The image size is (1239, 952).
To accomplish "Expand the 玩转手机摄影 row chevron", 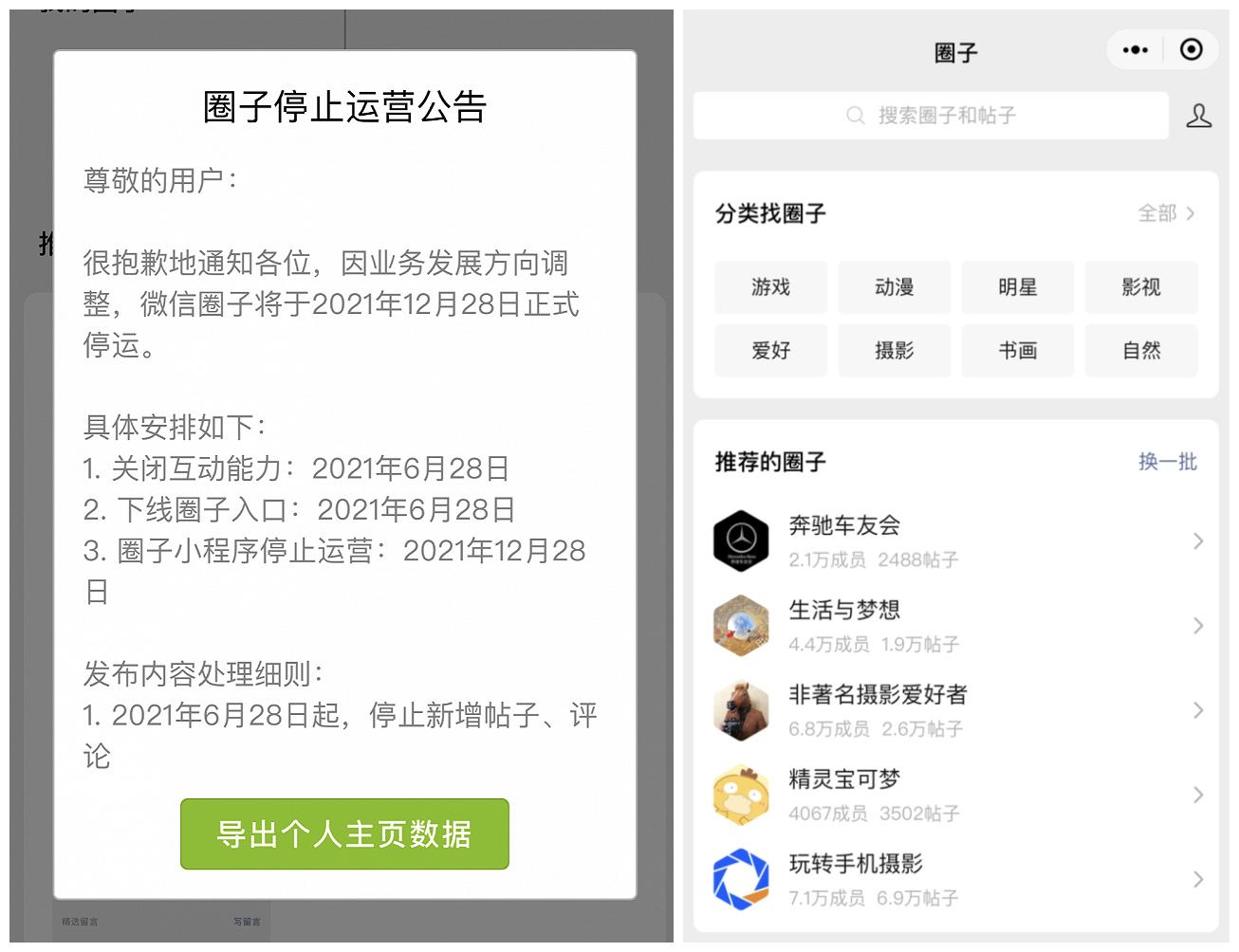I will (1198, 879).
